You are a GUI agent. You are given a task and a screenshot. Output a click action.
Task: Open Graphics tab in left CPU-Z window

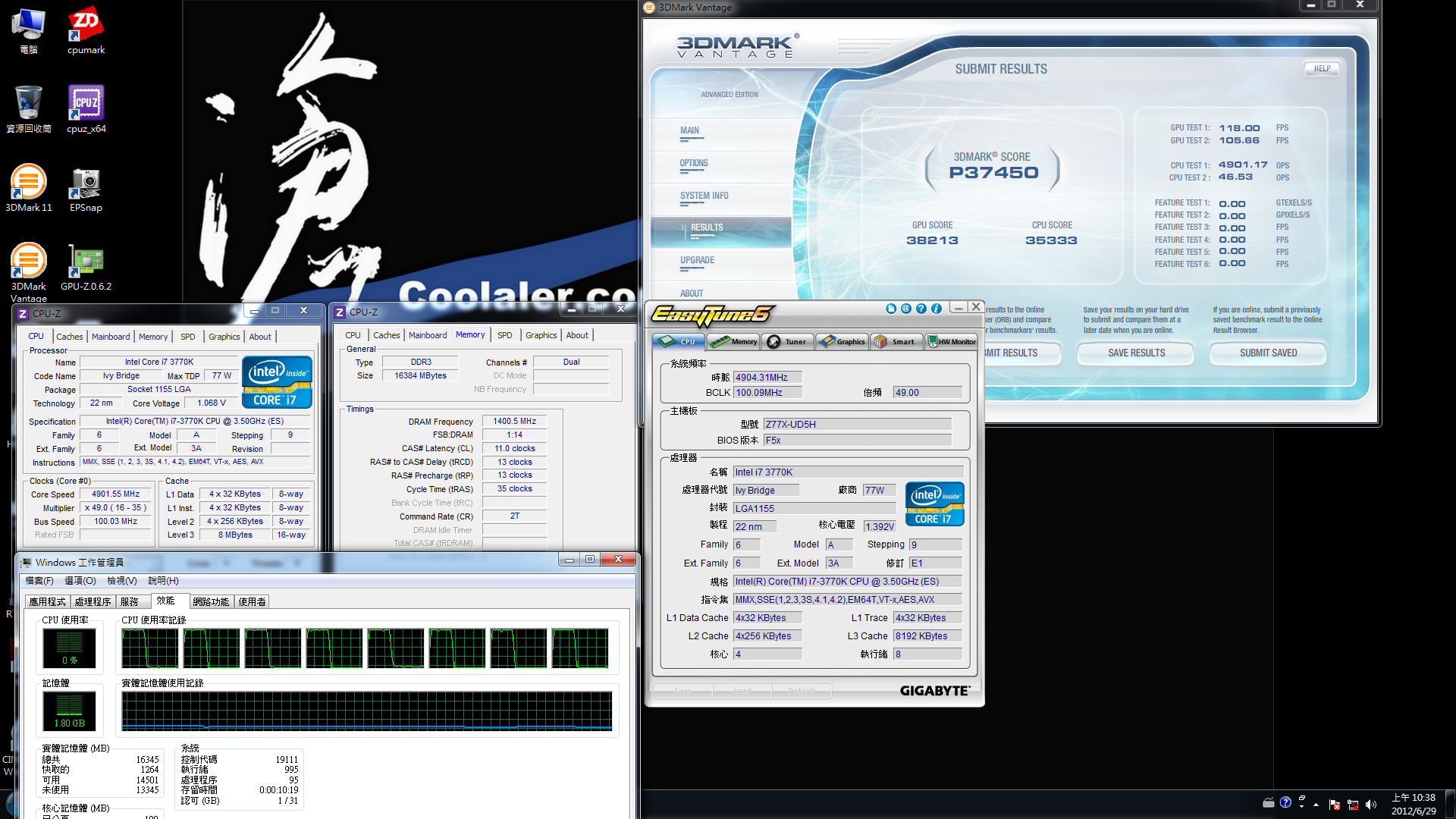pos(224,337)
